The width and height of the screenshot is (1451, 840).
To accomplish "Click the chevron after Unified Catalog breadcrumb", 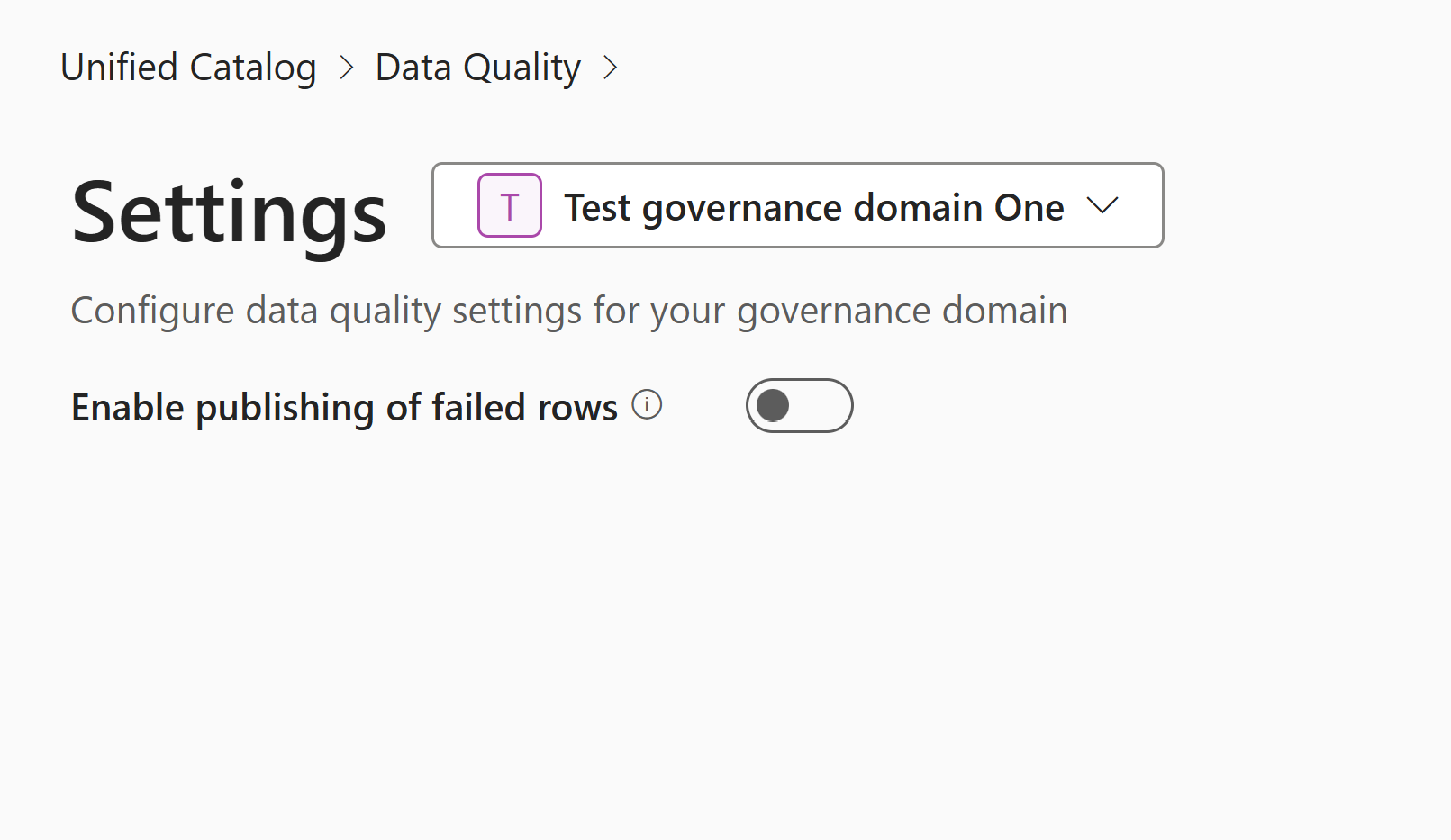I will click(345, 68).
